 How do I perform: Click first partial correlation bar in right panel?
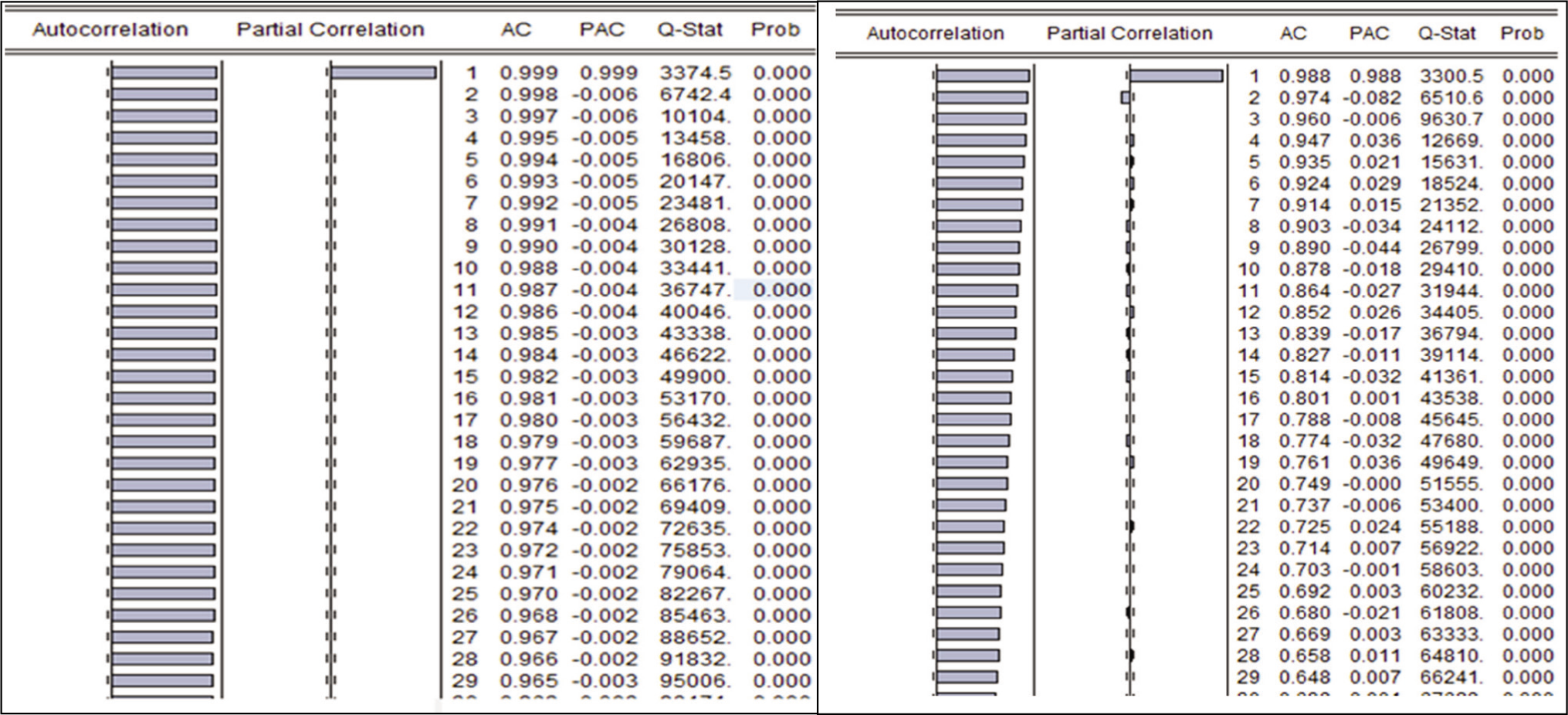point(1177,76)
